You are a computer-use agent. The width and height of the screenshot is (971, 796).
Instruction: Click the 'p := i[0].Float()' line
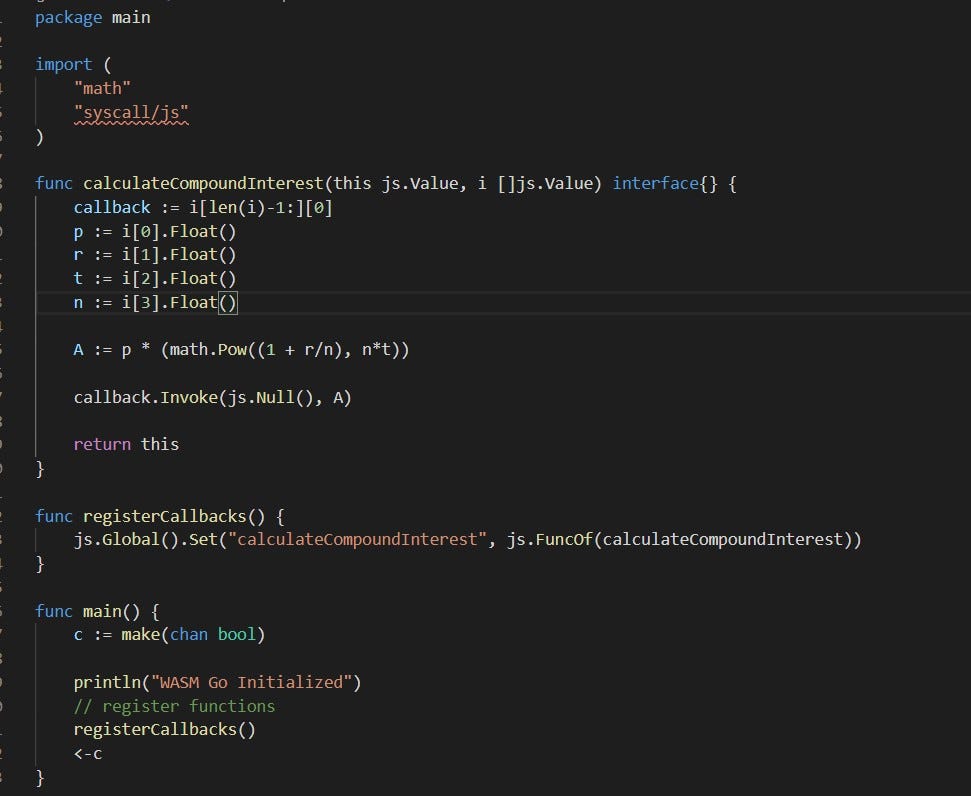pyautogui.click(x=155, y=232)
